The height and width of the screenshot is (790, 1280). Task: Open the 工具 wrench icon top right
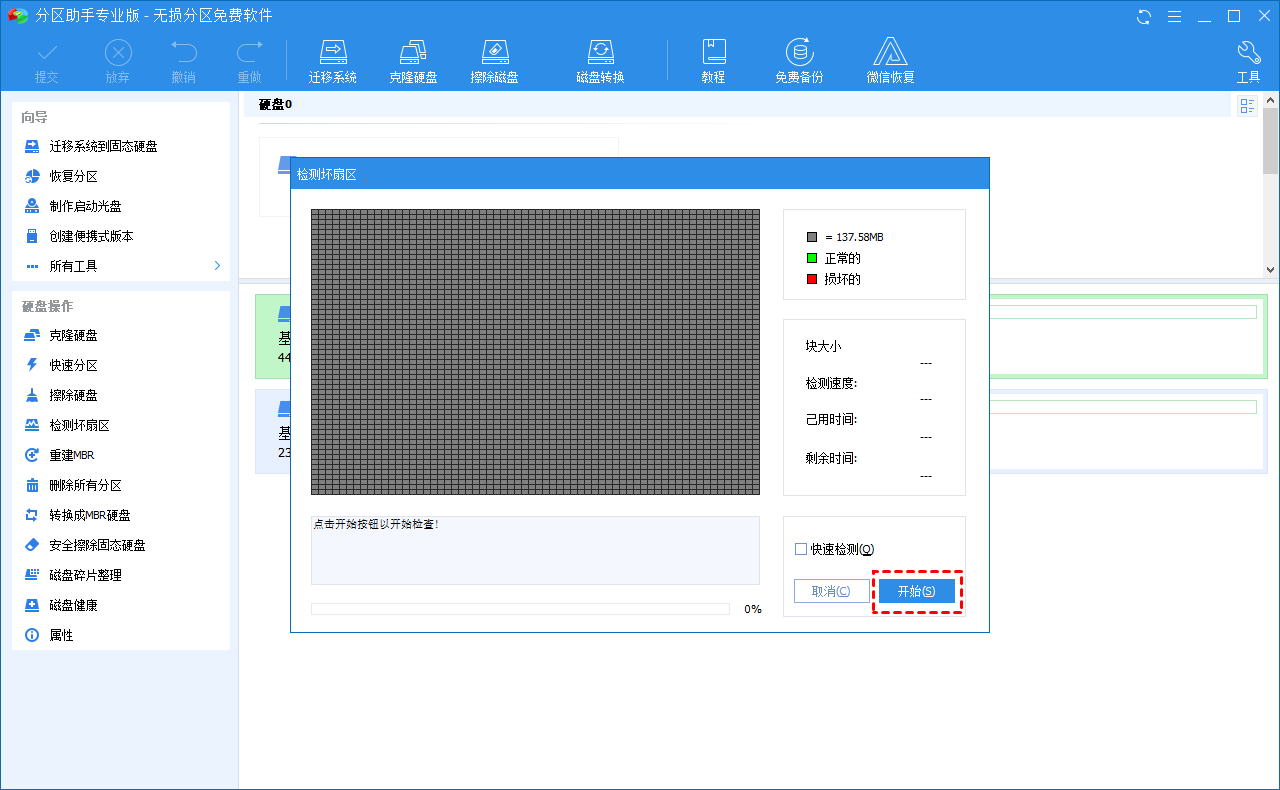coord(1248,58)
